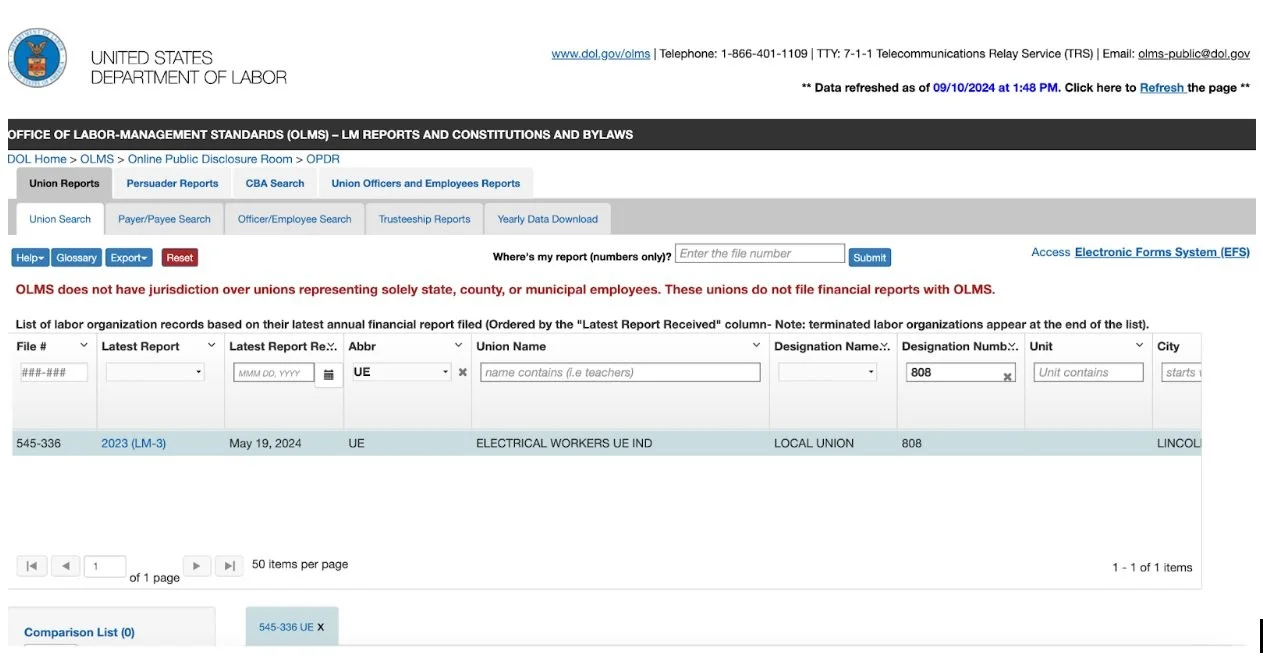Select the Payer/Payee Search sub-tab
Image resolution: width=1263 pixels, height=668 pixels.
point(164,219)
